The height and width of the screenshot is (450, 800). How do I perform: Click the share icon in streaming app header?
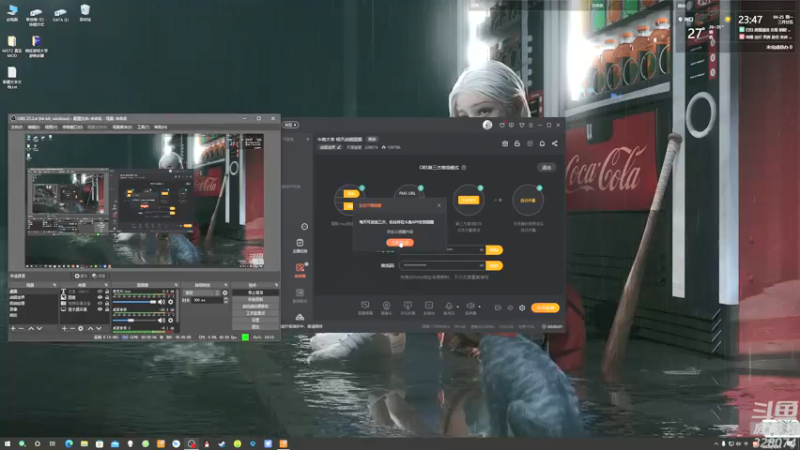click(x=555, y=143)
